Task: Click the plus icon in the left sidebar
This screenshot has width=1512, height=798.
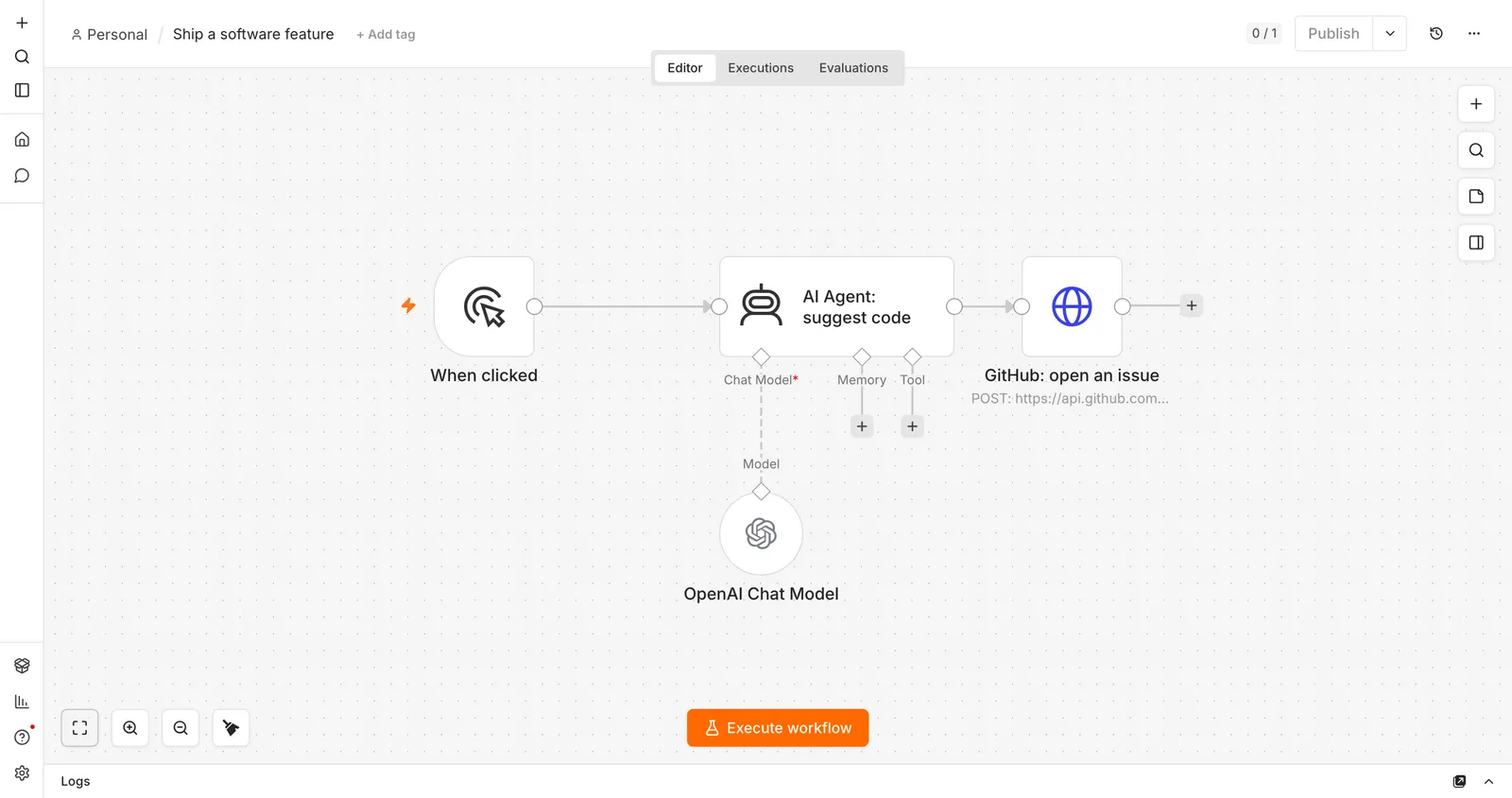Action: click(x=22, y=23)
